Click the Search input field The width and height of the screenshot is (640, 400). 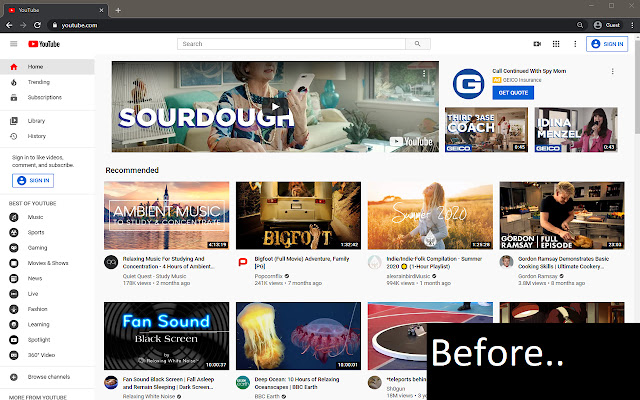pyautogui.click(x=291, y=44)
